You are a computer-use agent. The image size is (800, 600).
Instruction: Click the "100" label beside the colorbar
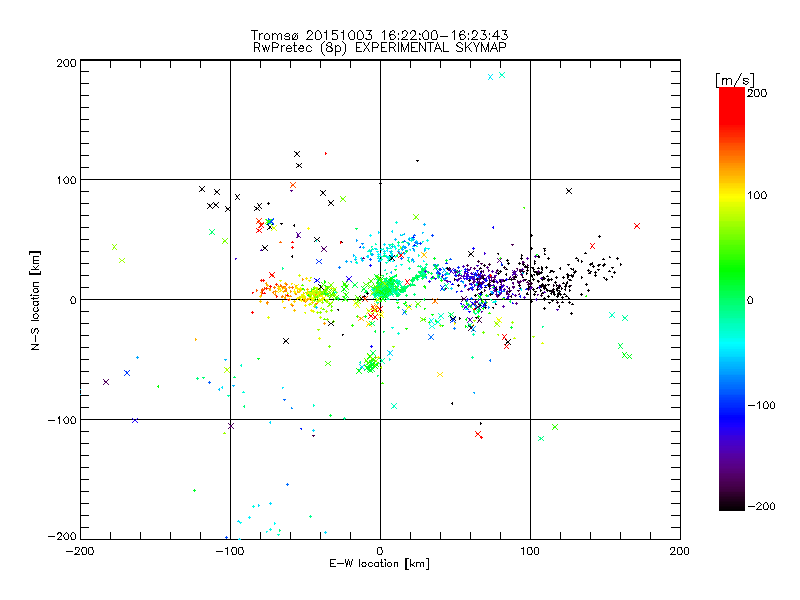tap(757, 195)
